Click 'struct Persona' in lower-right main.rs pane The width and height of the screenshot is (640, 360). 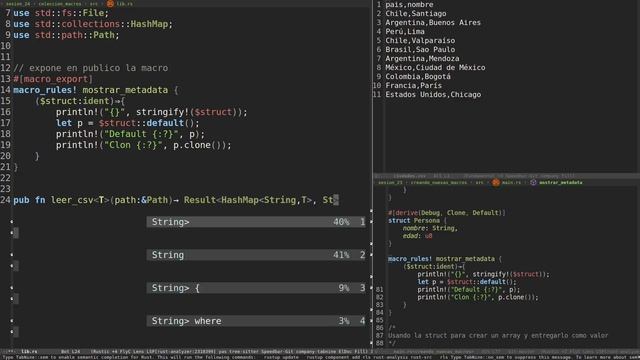tap(414, 220)
